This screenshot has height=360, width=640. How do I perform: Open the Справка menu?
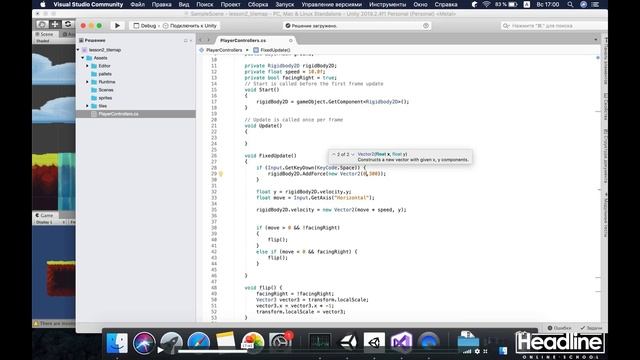446,4
